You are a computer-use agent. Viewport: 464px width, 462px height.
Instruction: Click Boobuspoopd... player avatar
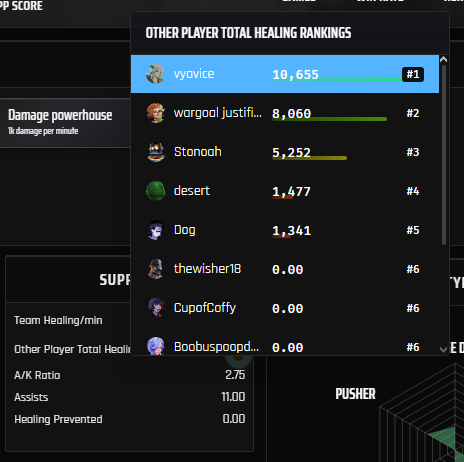click(x=156, y=346)
